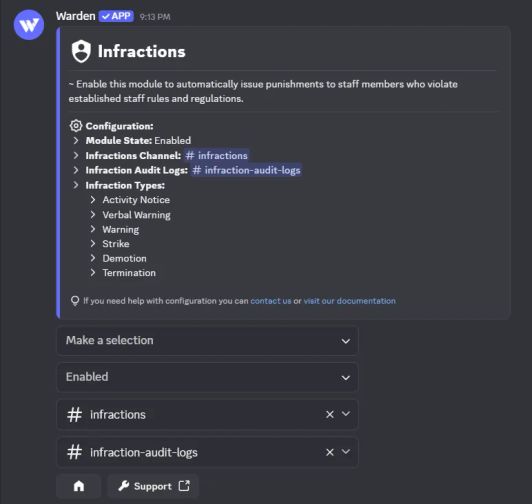Open the visit our documentation link
The width and height of the screenshot is (532, 504).
coord(349,301)
